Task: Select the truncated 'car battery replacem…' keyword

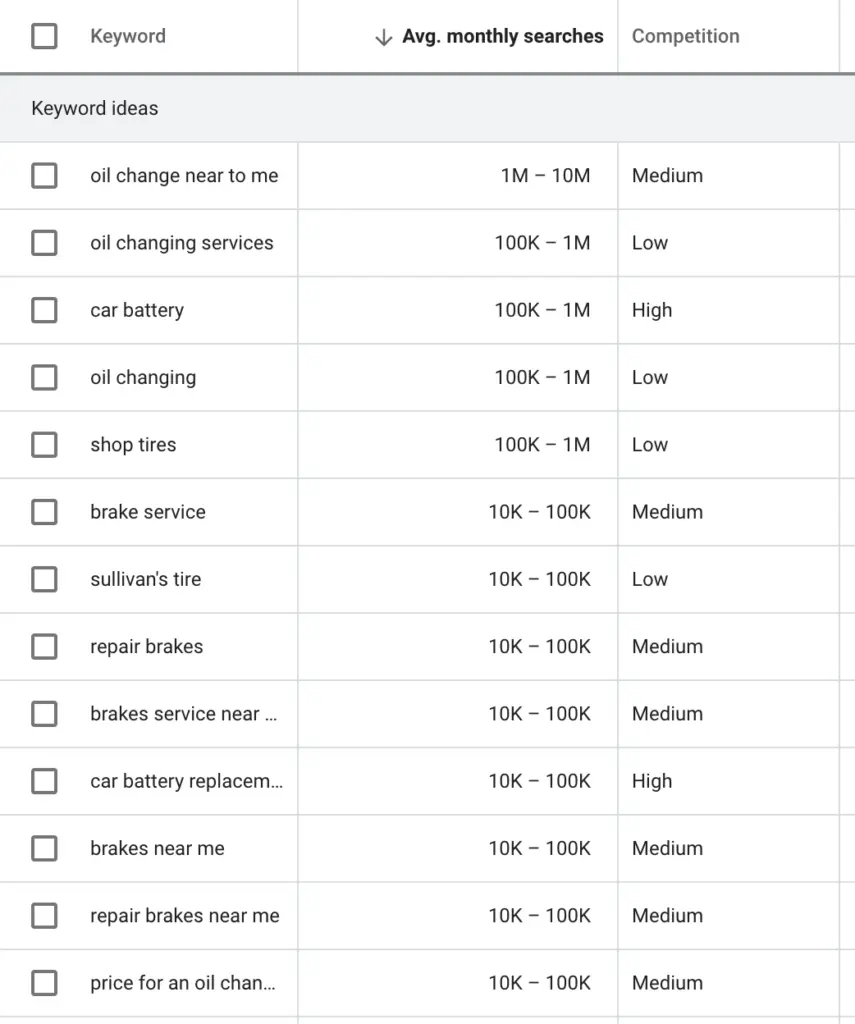Action: point(186,782)
